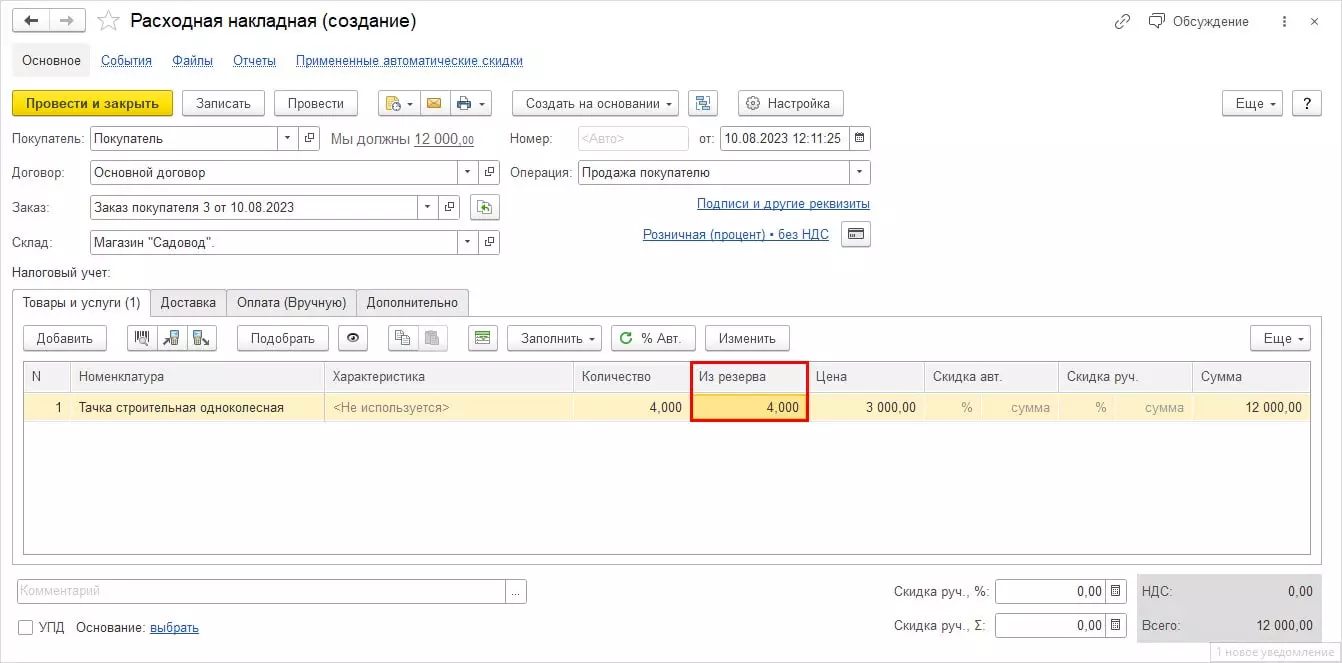
Task: Open the Обсуждение discussion panel
Action: [x=1198, y=21]
